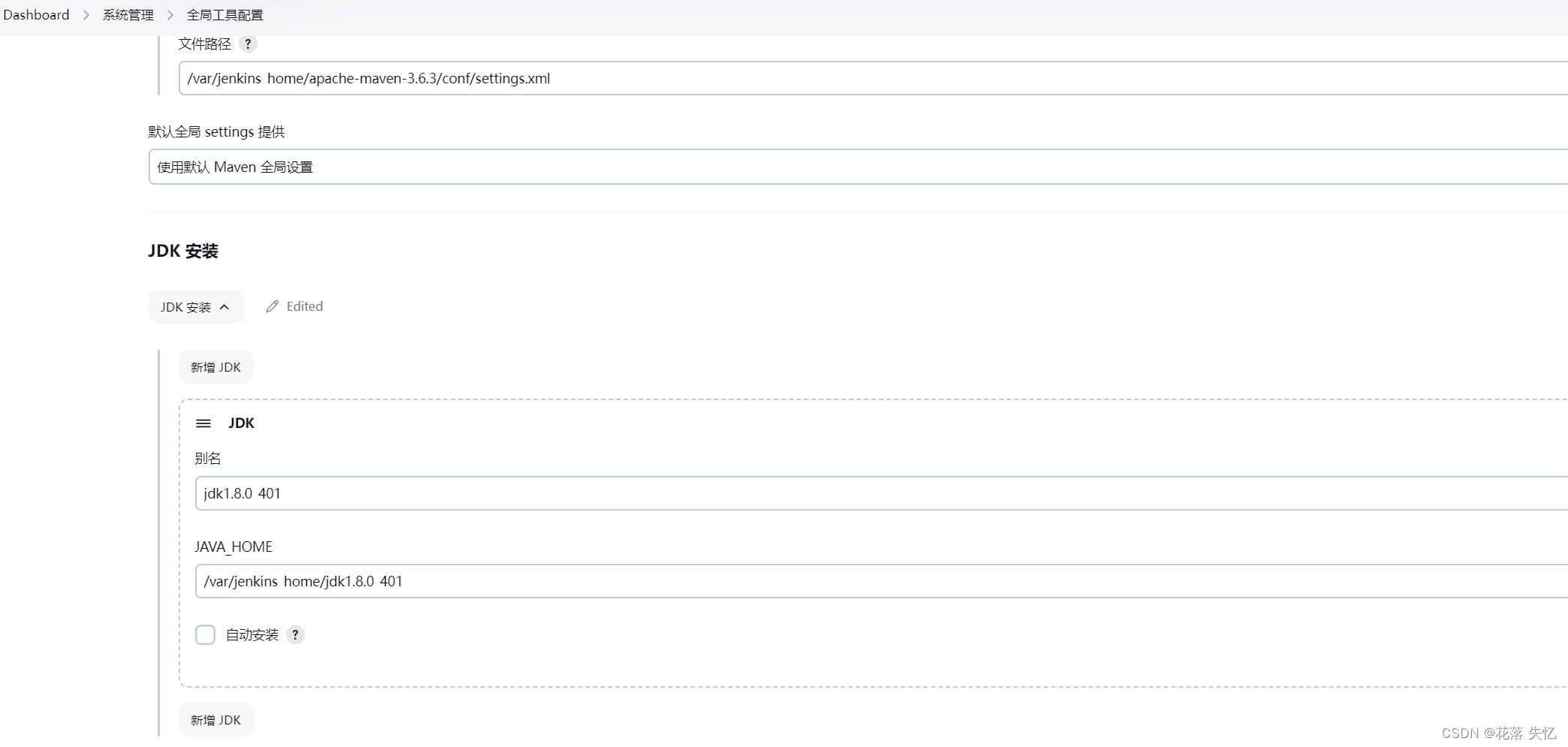Click the 自动安装 label text
Image resolution: width=1568 pixels, height=747 pixels.
click(x=252, y=635)
